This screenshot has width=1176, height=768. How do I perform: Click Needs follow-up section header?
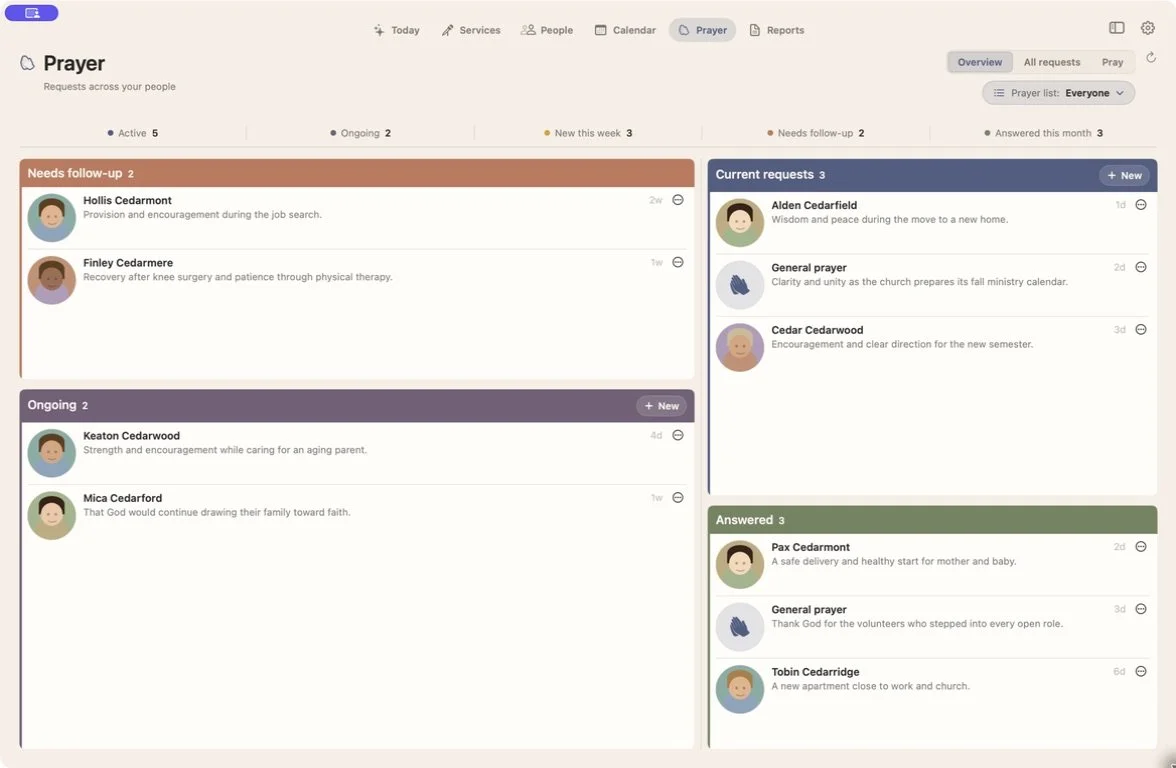pos(357,173)
